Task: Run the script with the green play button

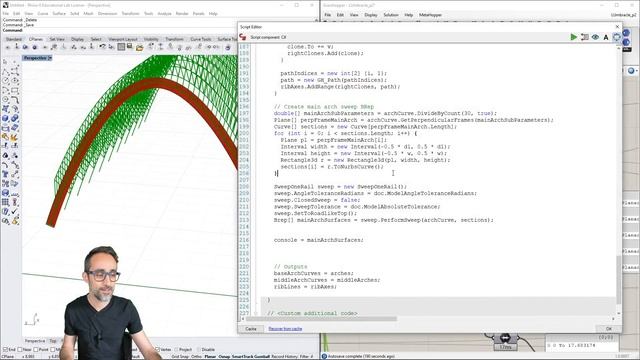Action: 573,37
